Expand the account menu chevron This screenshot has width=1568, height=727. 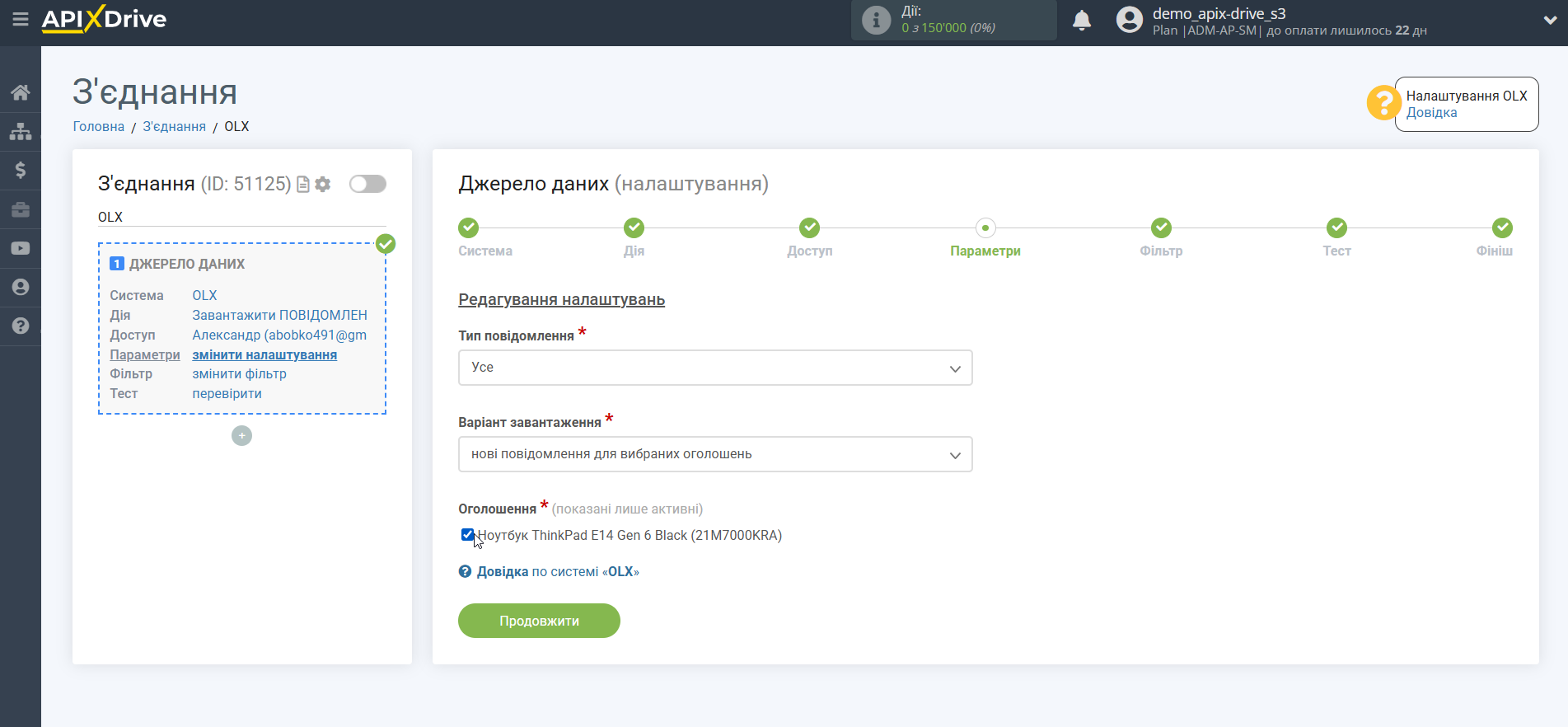pos(1550,21)
